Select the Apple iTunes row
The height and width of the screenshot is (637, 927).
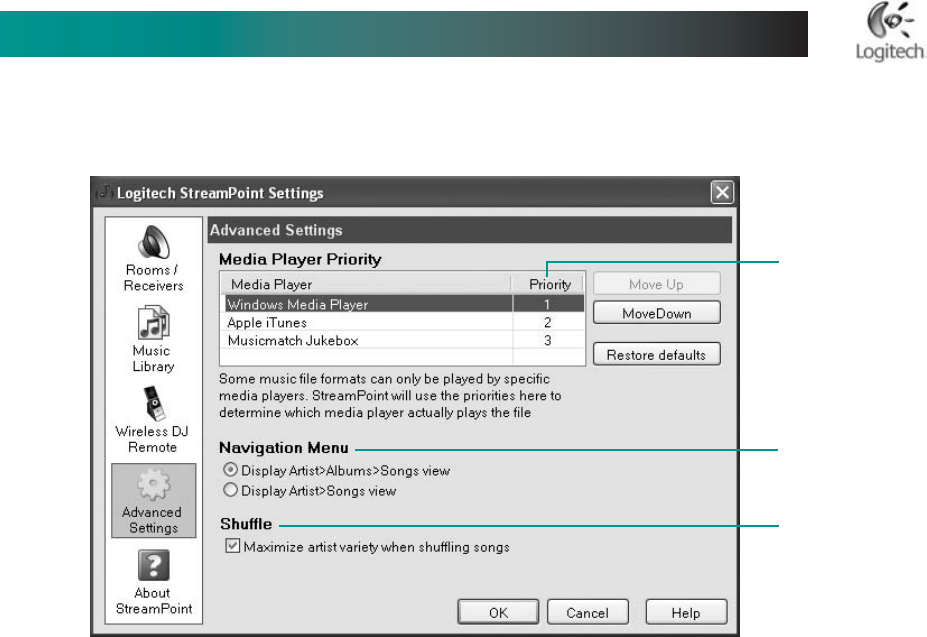(x=402, y=322)
